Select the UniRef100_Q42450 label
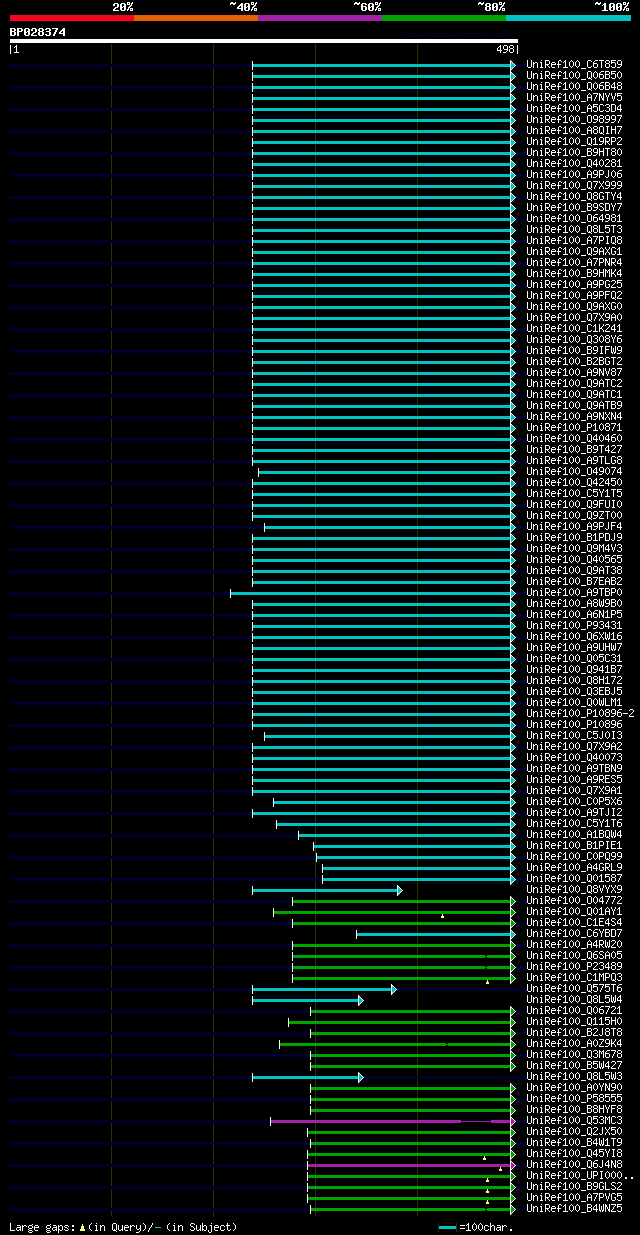The height and width of the screenshot is (1235, 640). click(x=574, y=482)
